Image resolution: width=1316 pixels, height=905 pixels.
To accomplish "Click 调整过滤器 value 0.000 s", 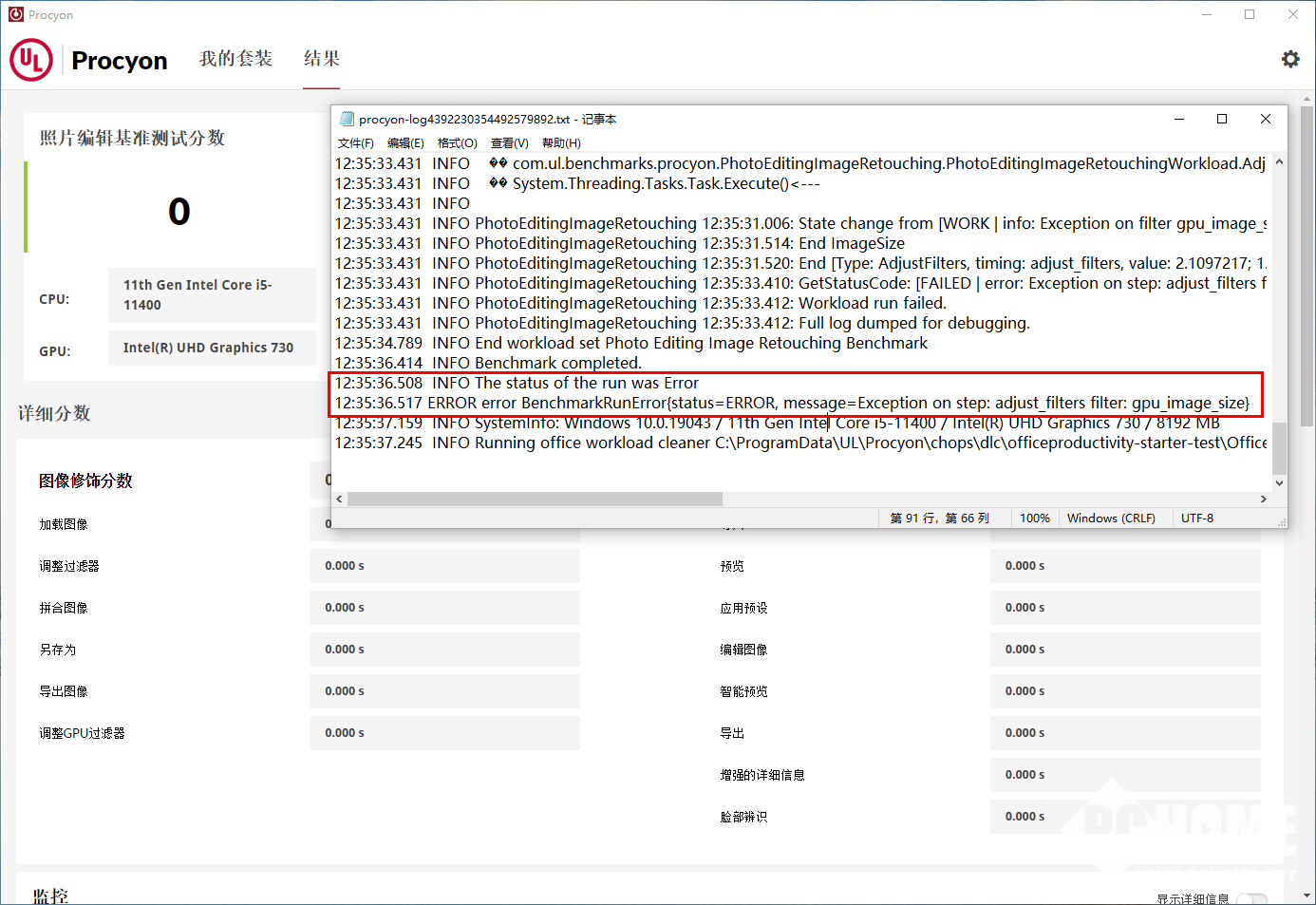I will [x=444, y=566].
